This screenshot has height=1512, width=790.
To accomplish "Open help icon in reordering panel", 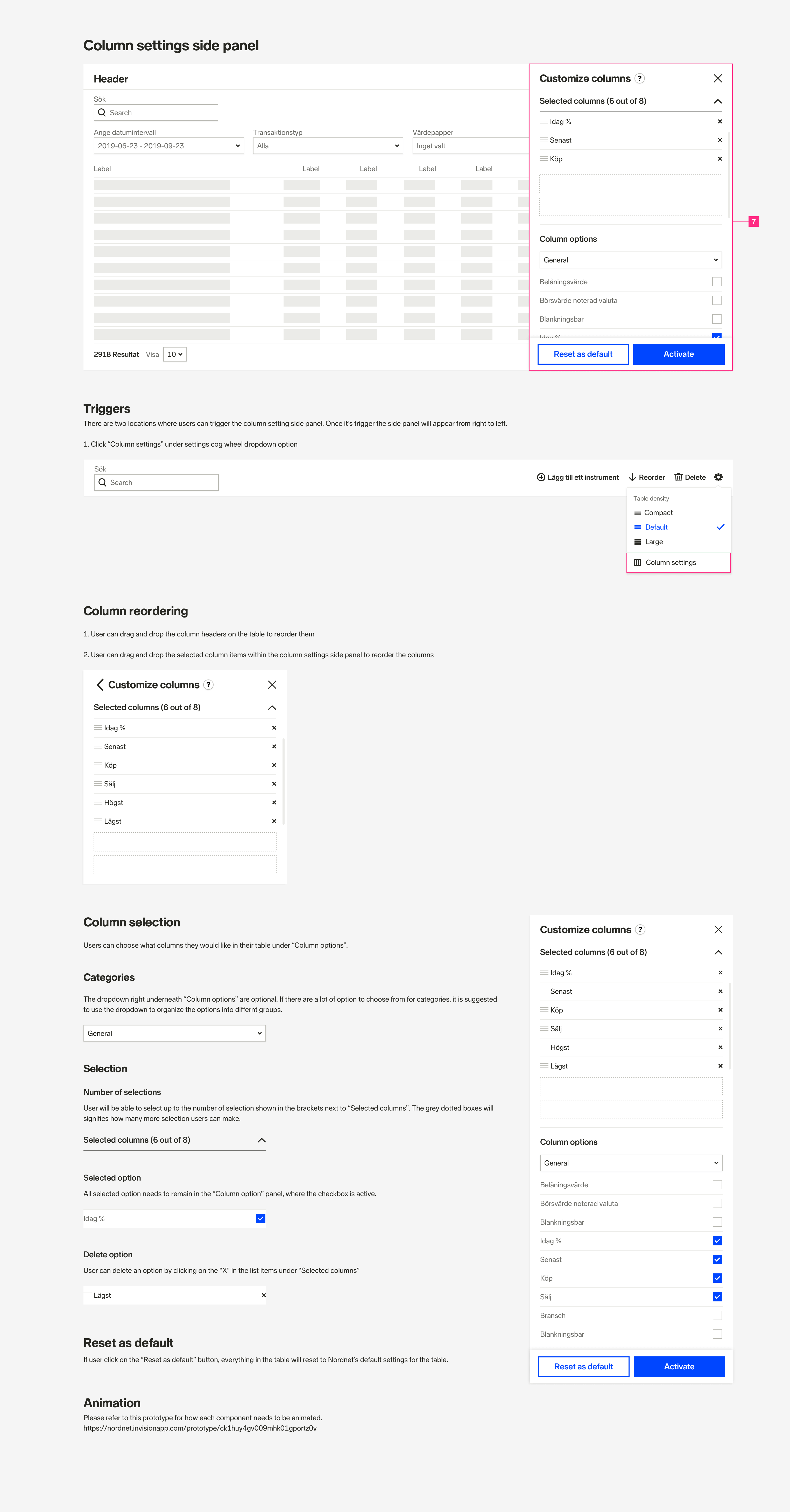I will pyautogui.click(x=208, y=685).
